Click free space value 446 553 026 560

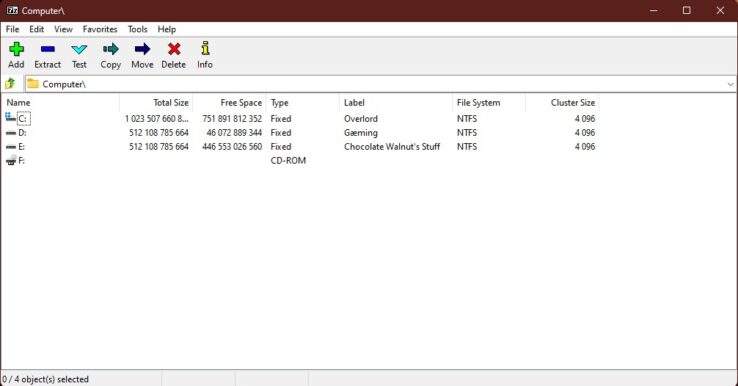(232, 146)
